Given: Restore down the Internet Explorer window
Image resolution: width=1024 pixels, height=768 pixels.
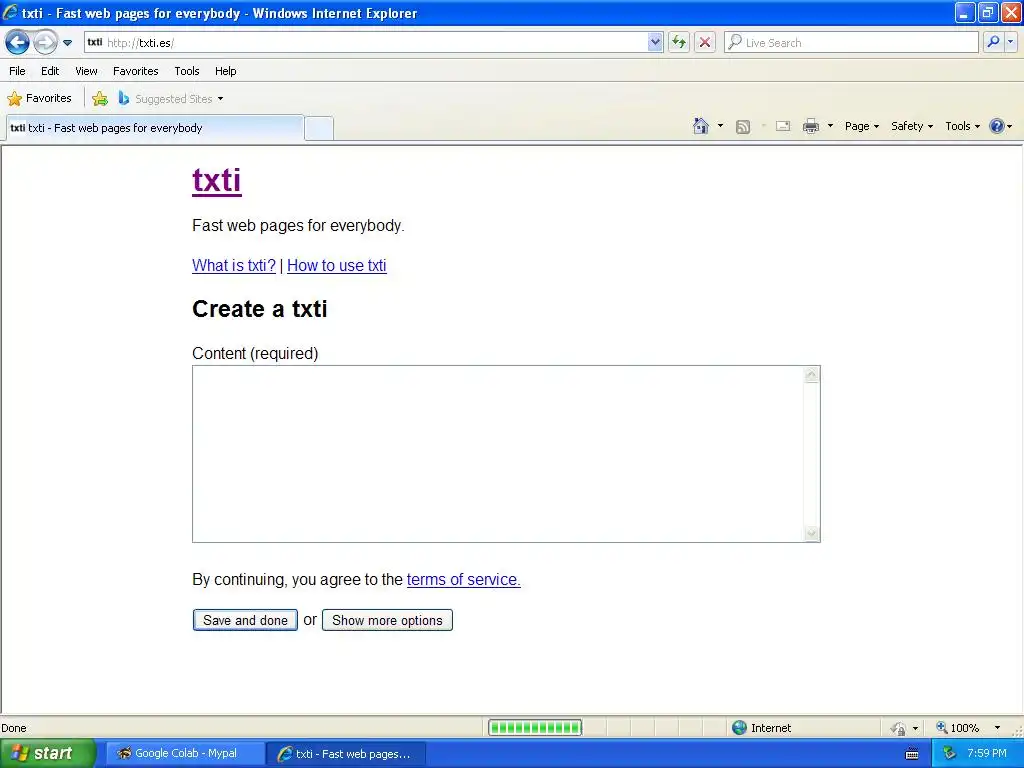Looking at the screenshot, I should tap(988, 12).
